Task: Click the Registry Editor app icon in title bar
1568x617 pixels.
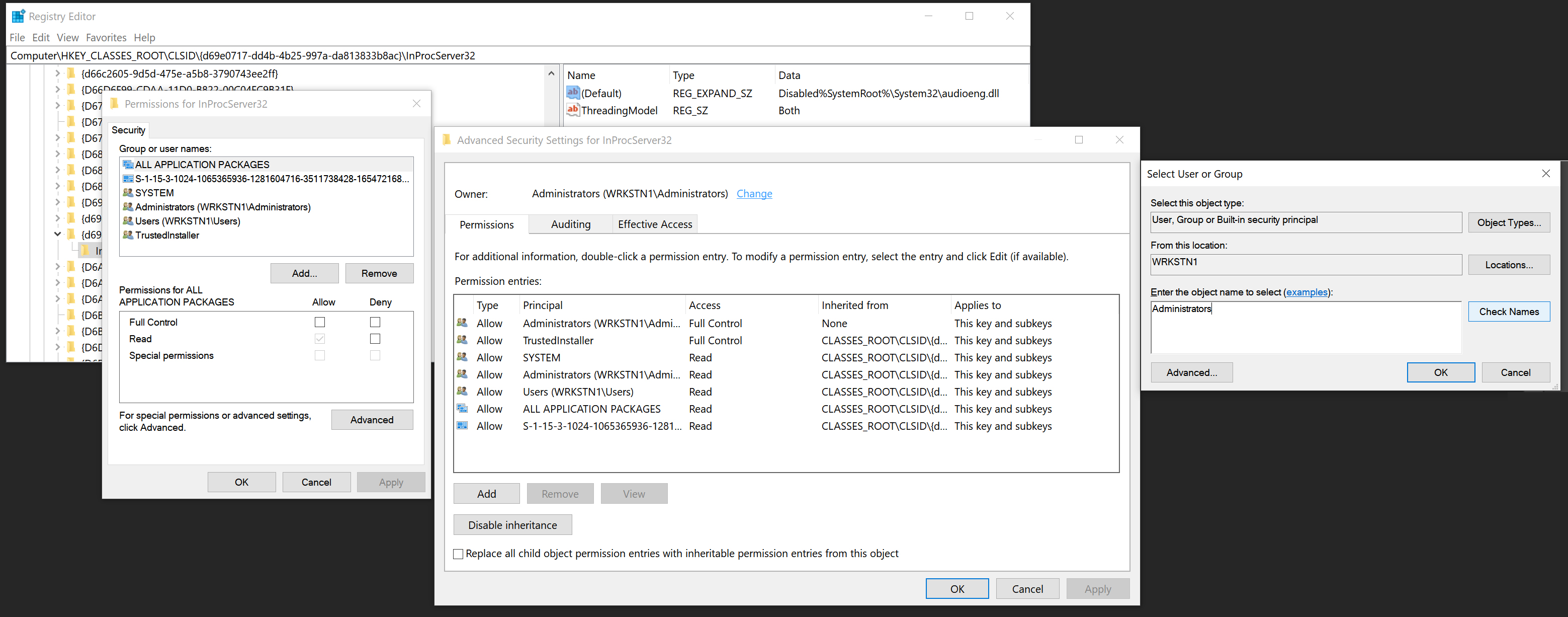Action: tap(18, 16)
